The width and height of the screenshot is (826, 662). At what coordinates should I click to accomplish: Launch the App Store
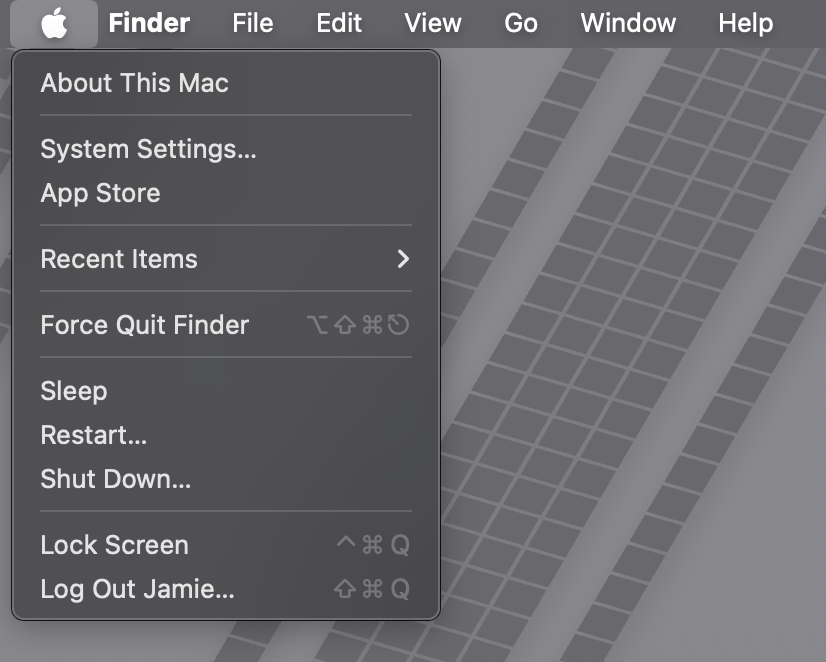[x=100, y=194]
